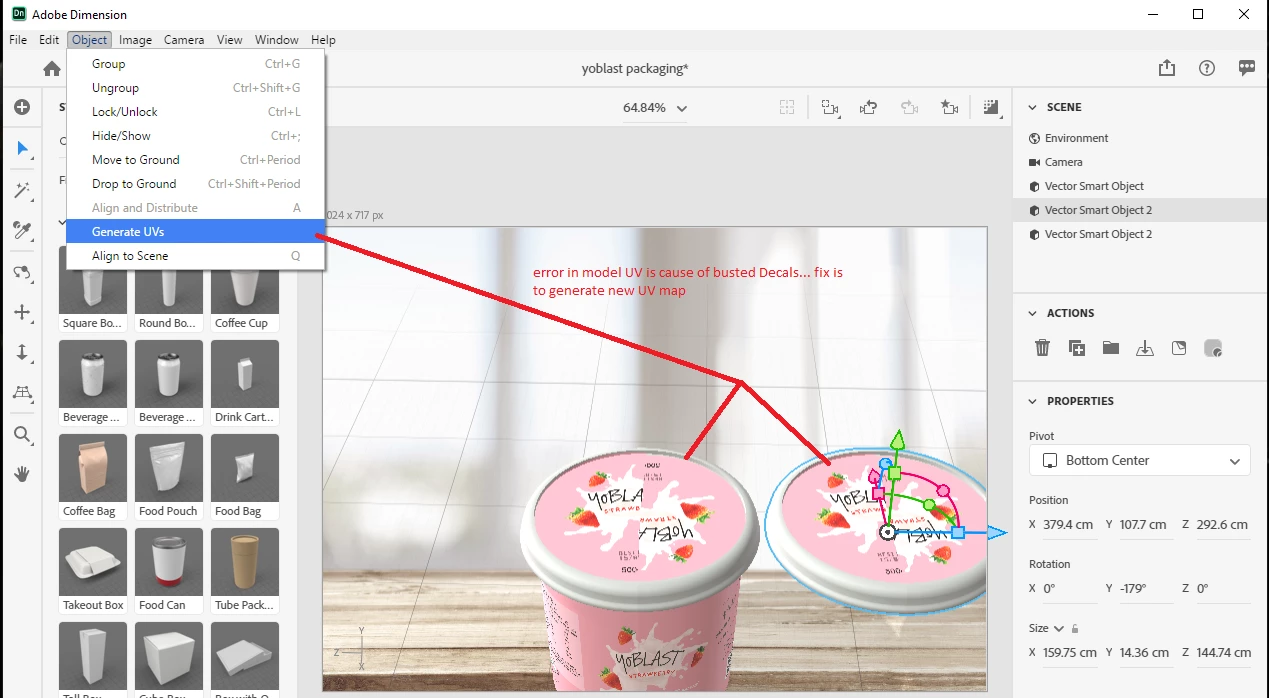The image size is (1269, 698).
Task: Open the Camera menu
Action: click(184, 40)
